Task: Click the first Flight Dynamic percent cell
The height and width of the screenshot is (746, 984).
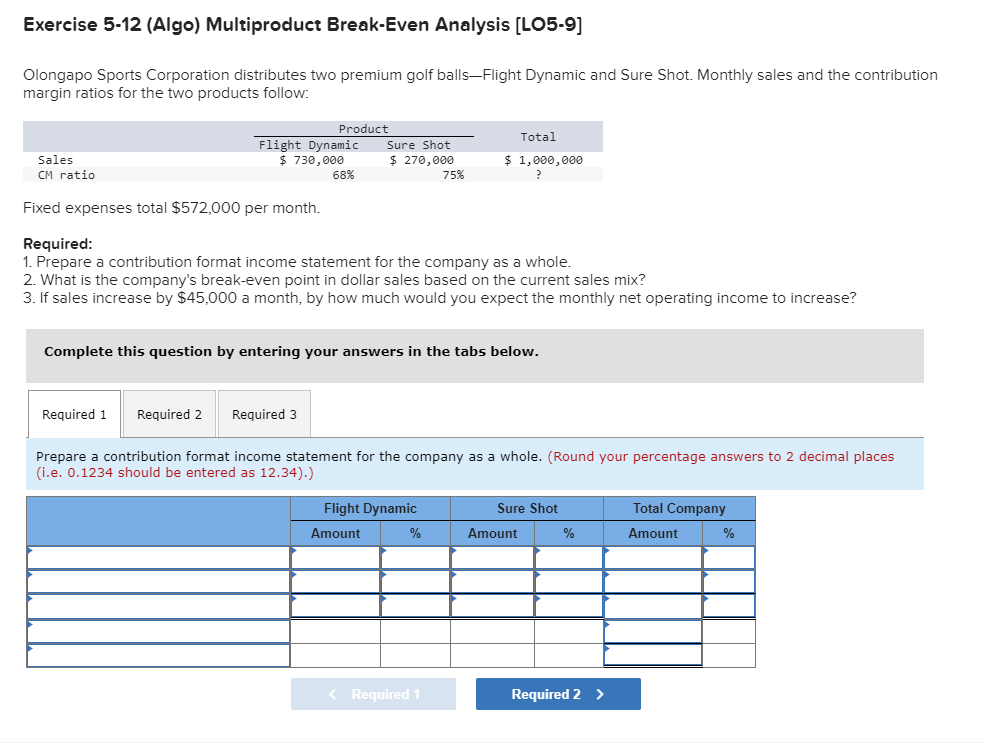Action: (415, 557)
